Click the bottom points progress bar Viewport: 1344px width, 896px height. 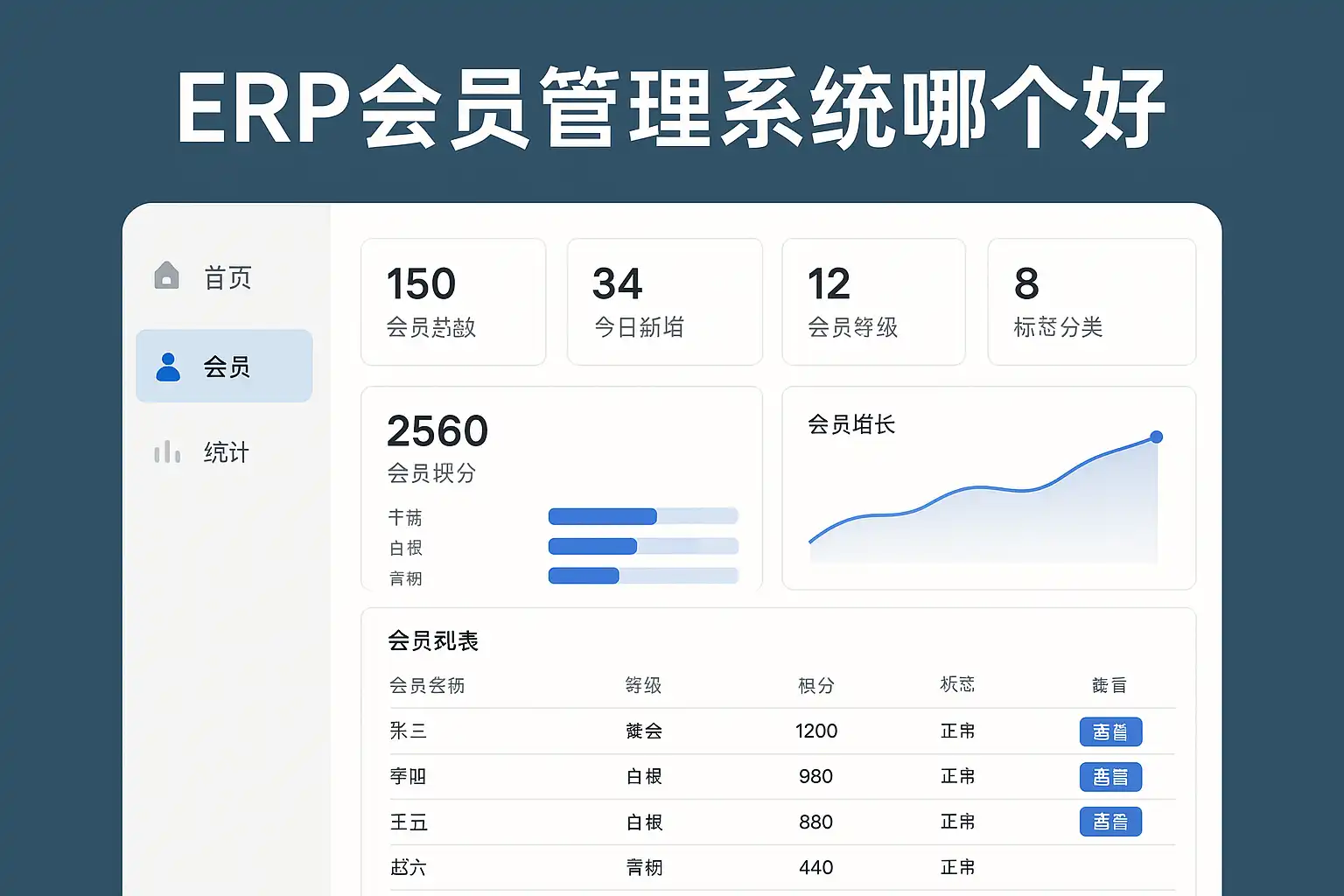[643, 576]
